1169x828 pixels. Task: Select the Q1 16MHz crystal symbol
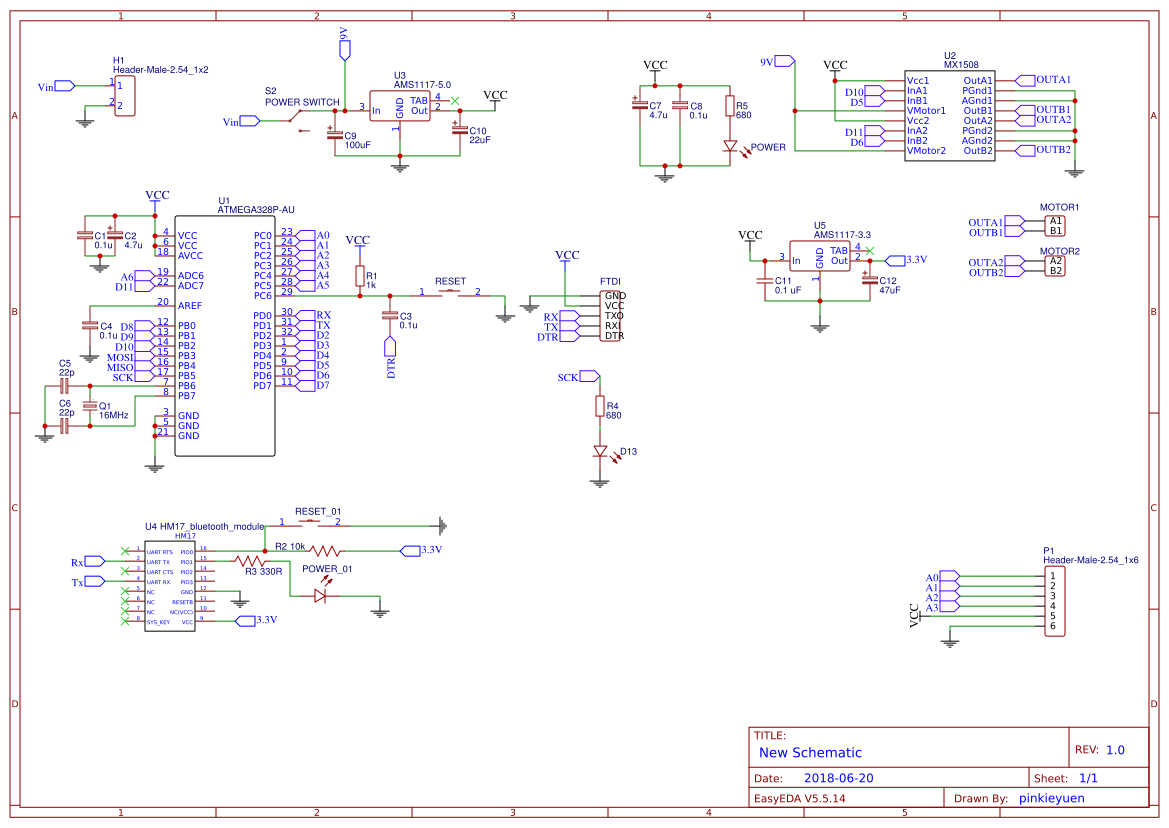pyautogui.click(x=90, y=406)
